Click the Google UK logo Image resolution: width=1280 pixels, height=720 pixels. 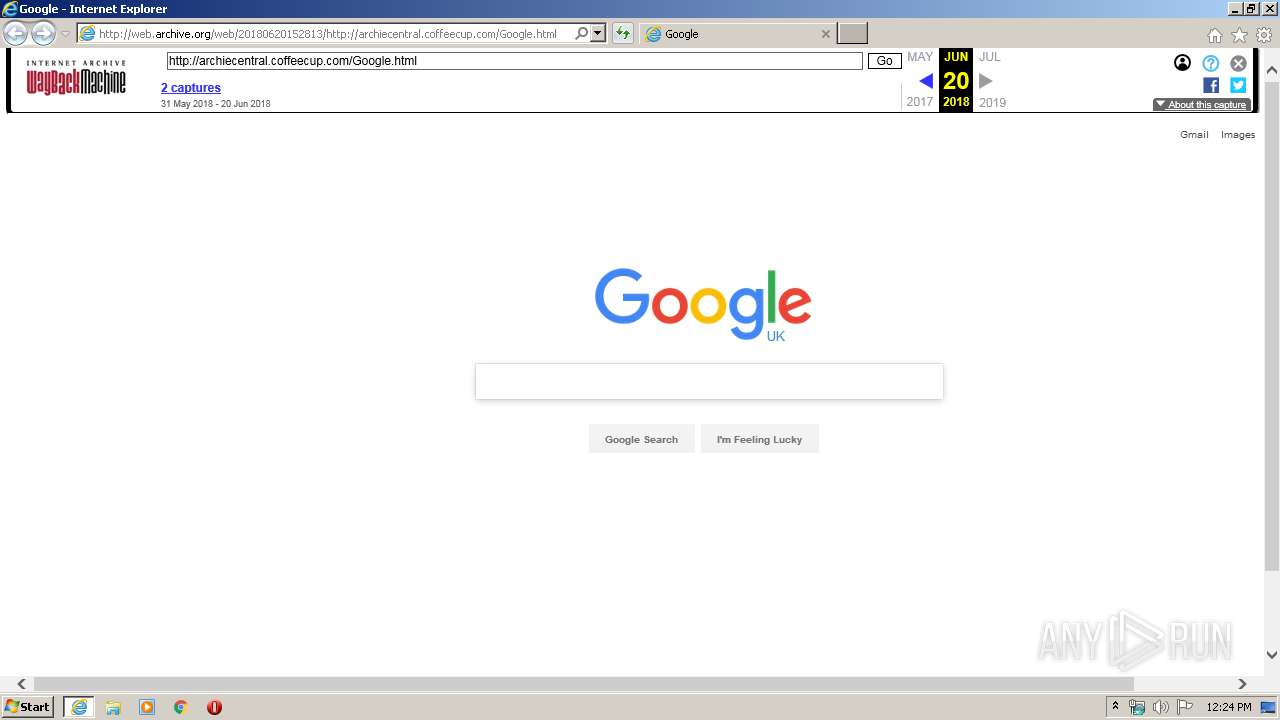pos(703,304)
